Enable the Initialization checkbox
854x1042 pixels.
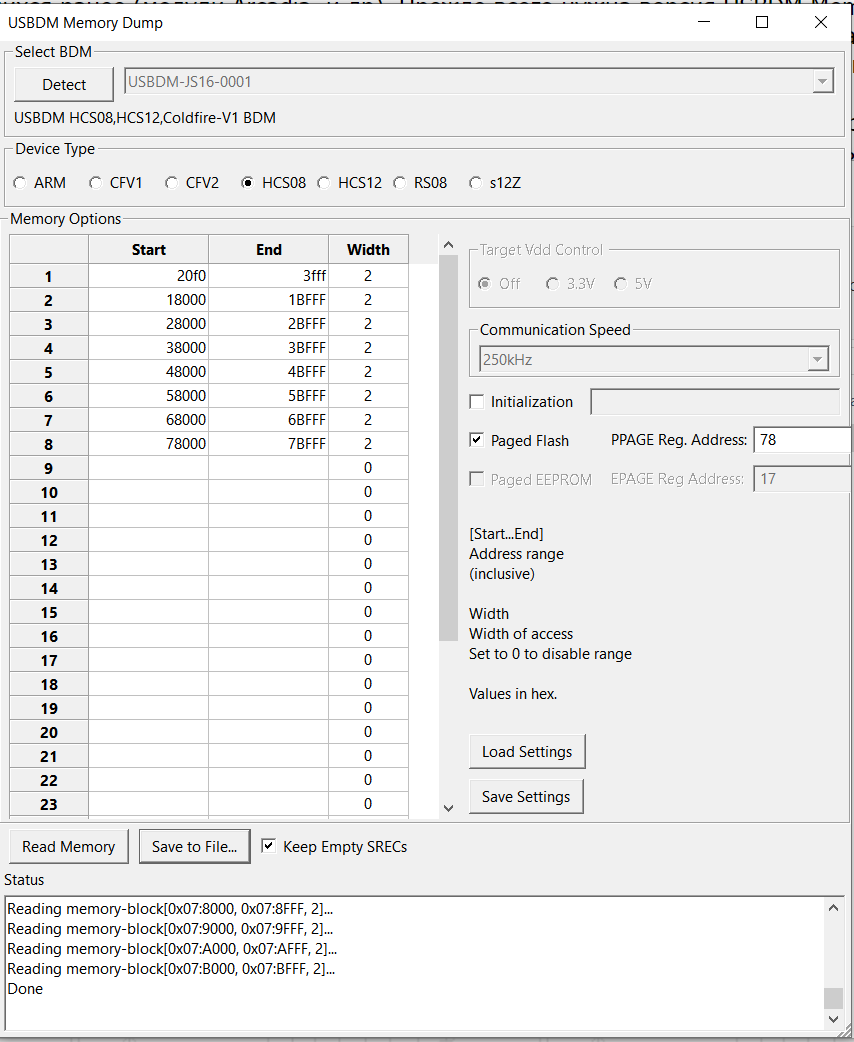click(477, 402)
